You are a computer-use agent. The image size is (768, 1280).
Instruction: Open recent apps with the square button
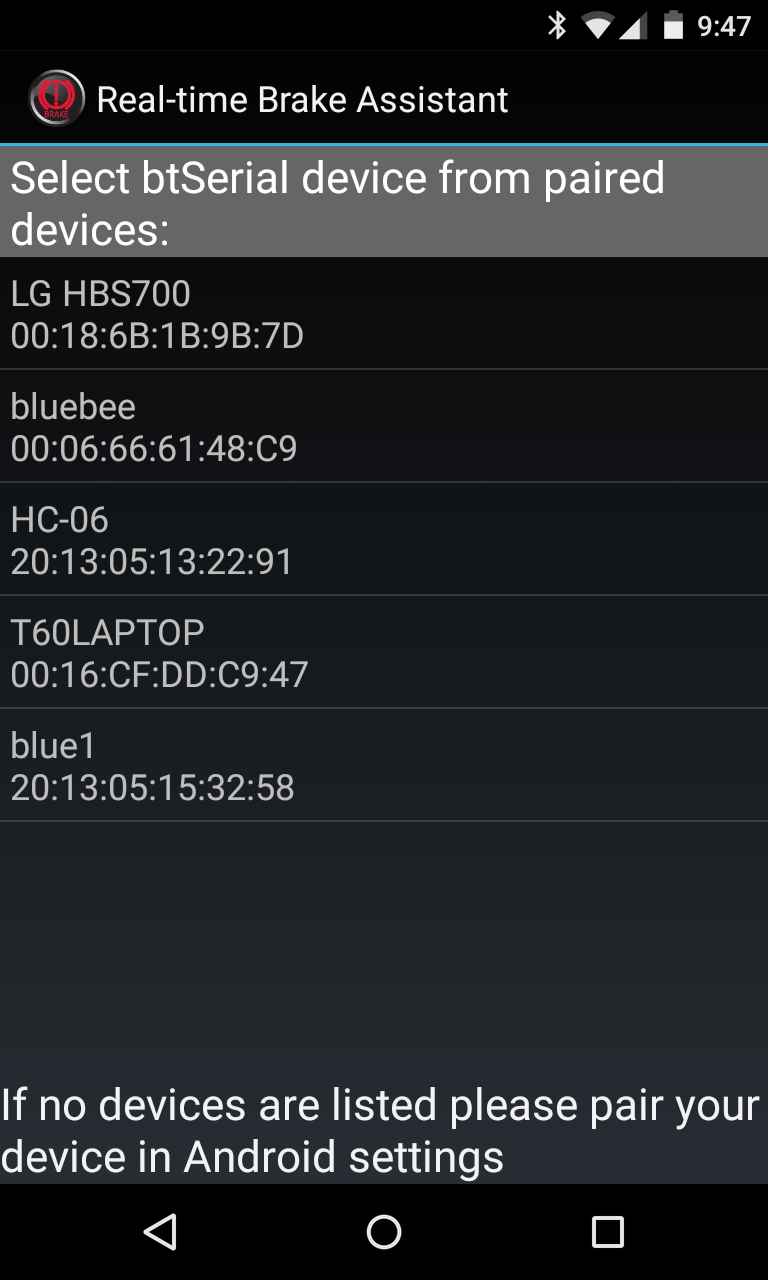click(x=607, y=1232)
